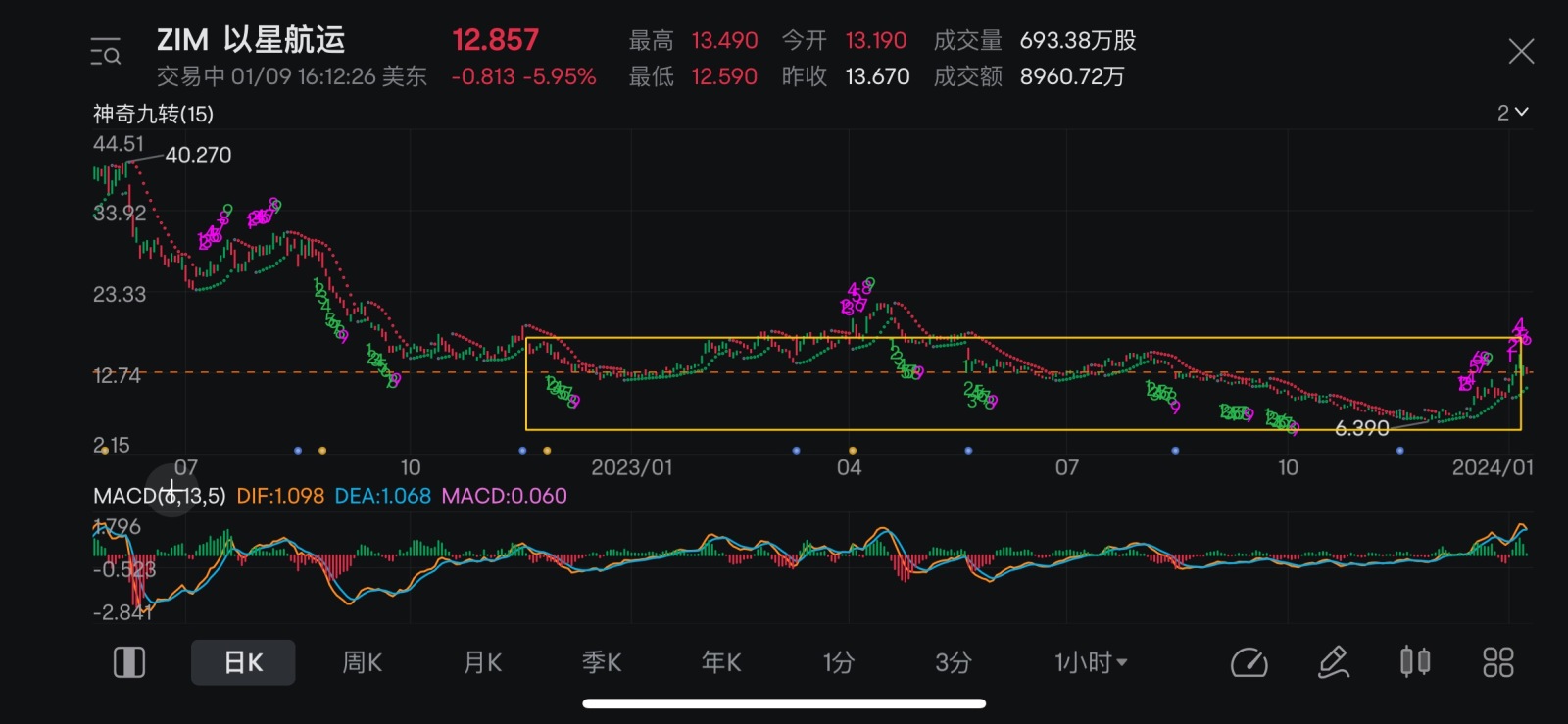Viewport: 1568px width, 724px height.
Task: Tap the DIF:1.098 value label
Action: tap(280, 496)
